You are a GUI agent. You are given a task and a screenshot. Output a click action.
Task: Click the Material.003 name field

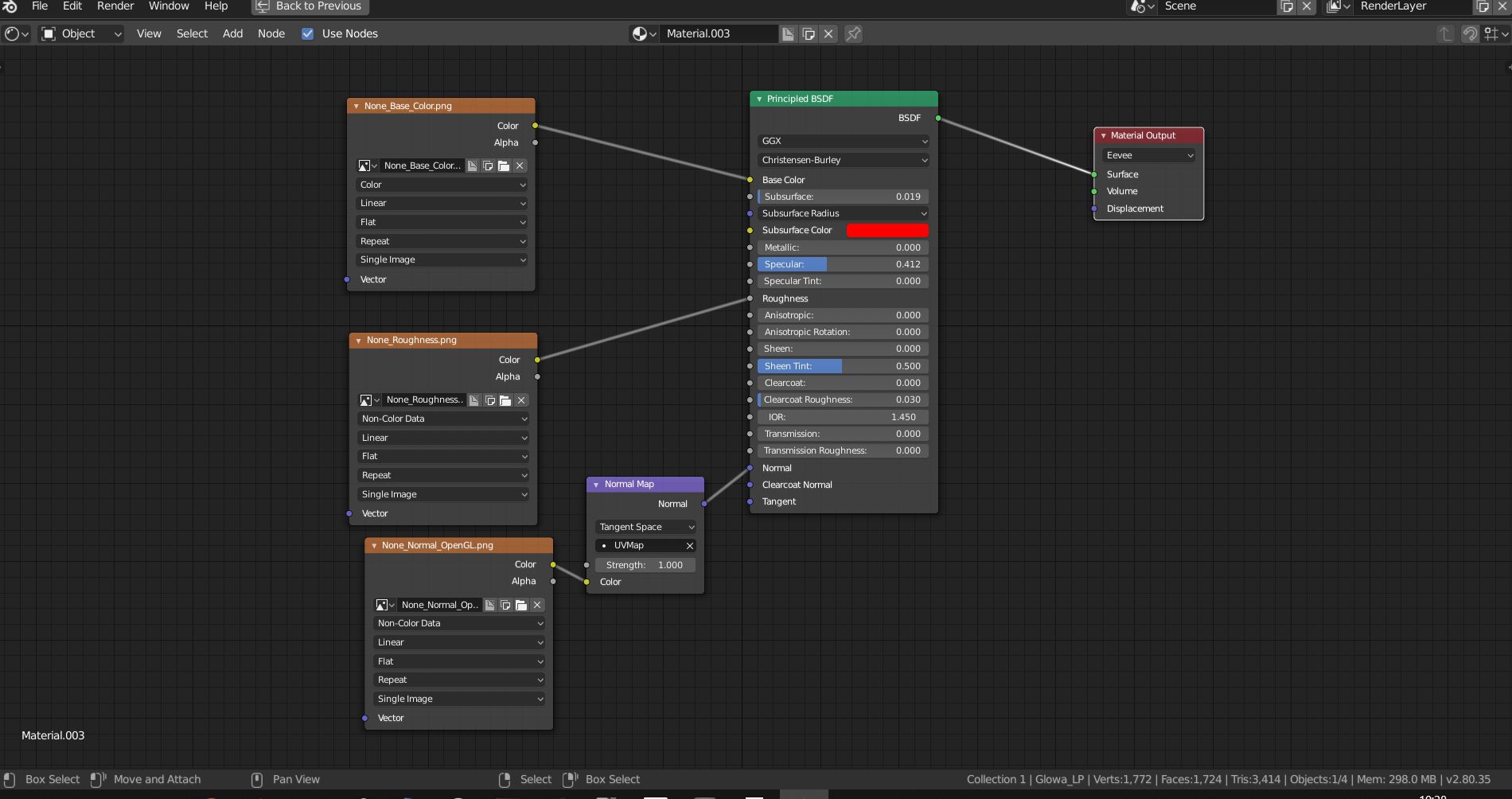(x=719, y=33)
